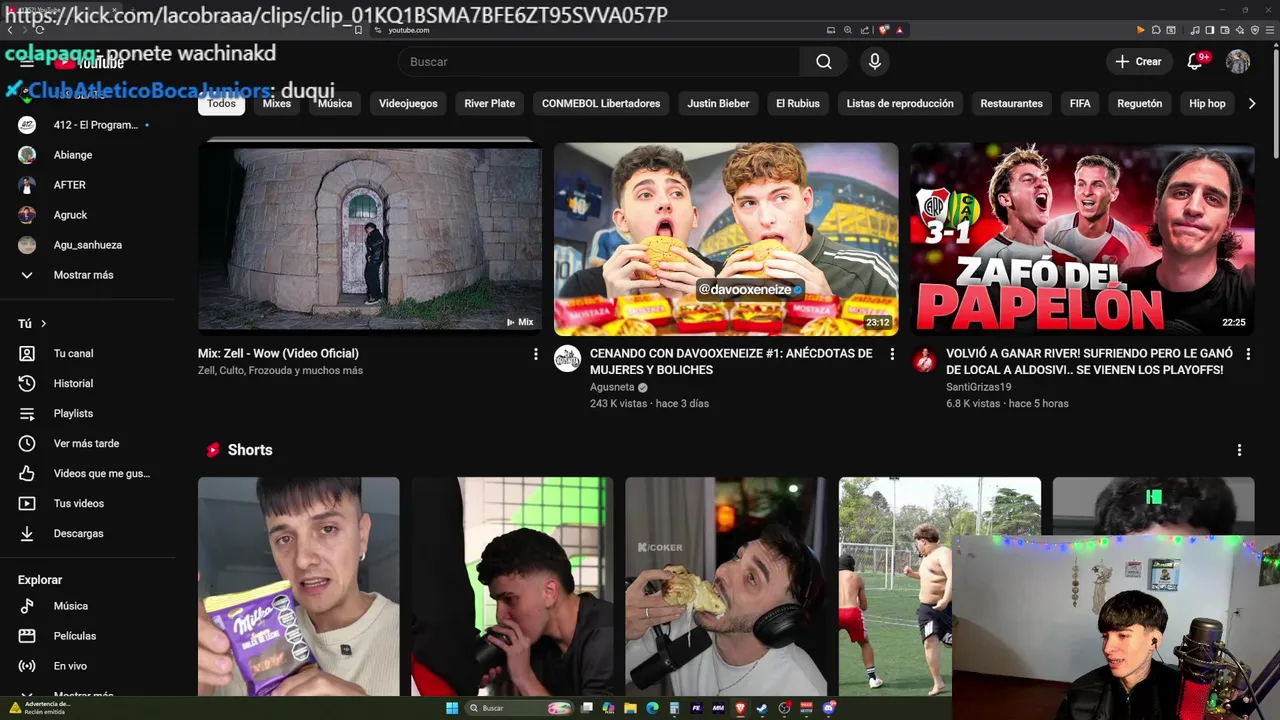
Task: Select the Listas de reproducción chip
Action: (900, 103)
